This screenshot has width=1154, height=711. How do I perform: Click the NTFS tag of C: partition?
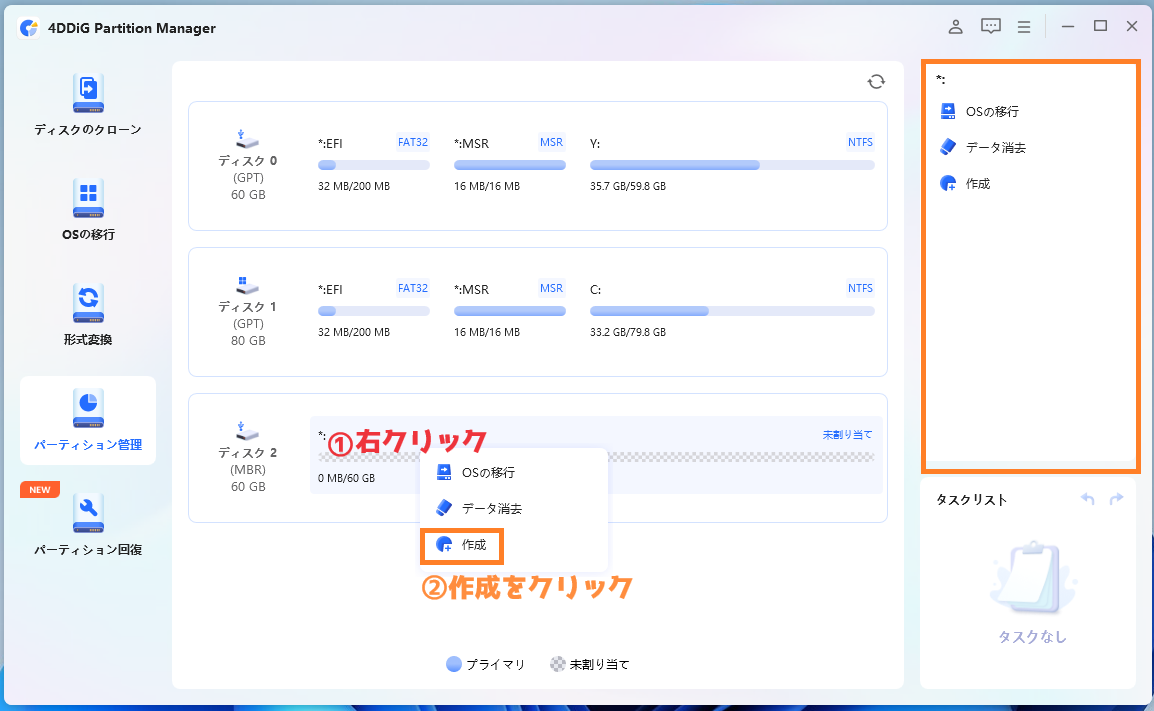[x=860, y=288]
